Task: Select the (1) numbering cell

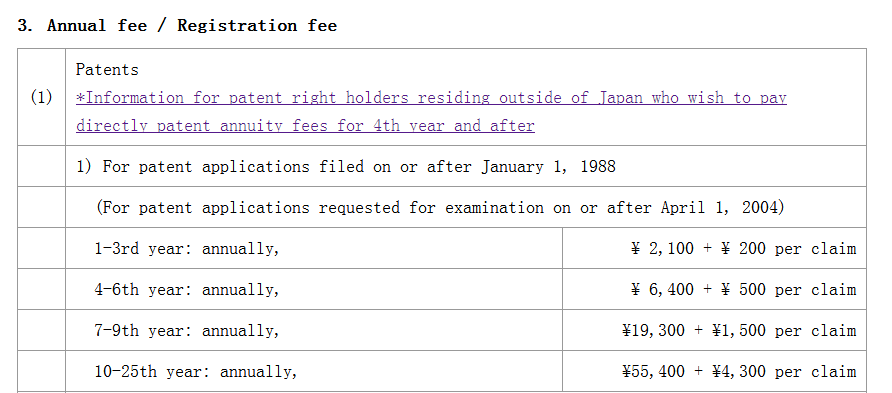Action: tap(42, 97)
